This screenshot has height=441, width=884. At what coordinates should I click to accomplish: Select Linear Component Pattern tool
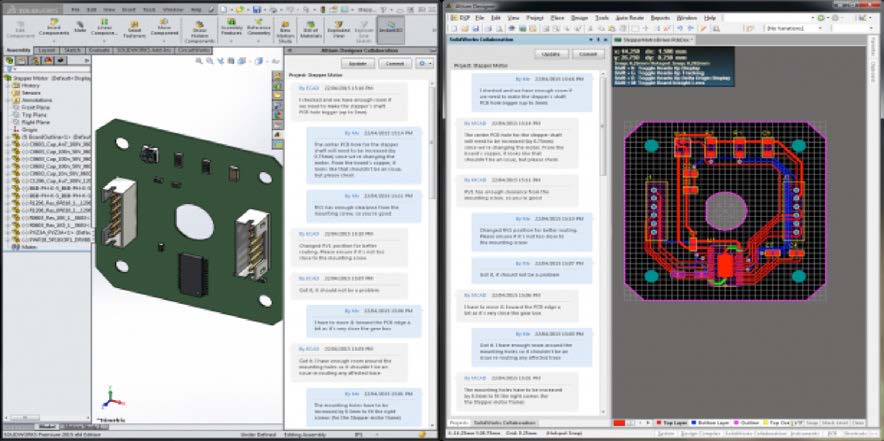coord(104,29)
